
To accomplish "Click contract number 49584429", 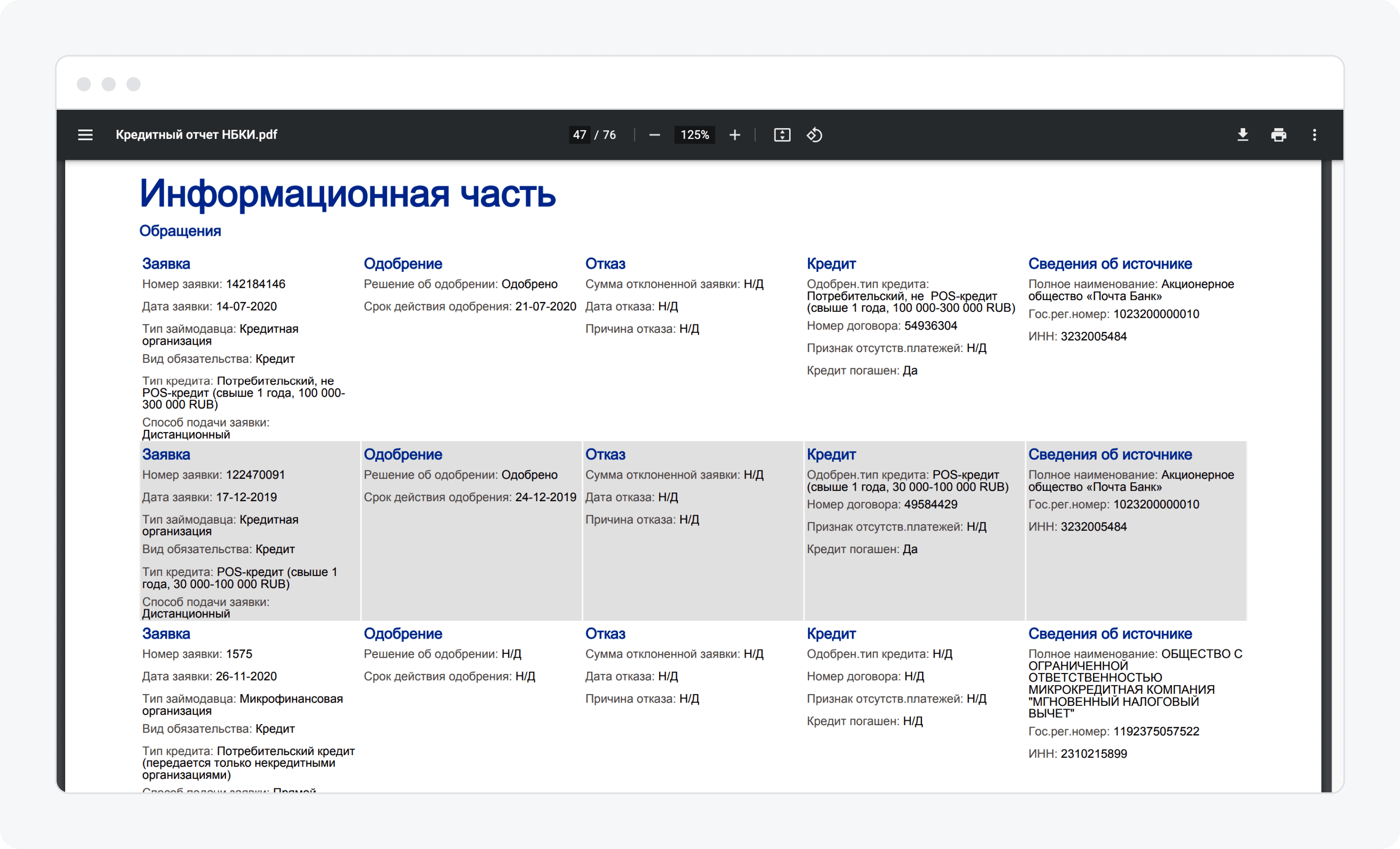I will click(x=931, y=504).
